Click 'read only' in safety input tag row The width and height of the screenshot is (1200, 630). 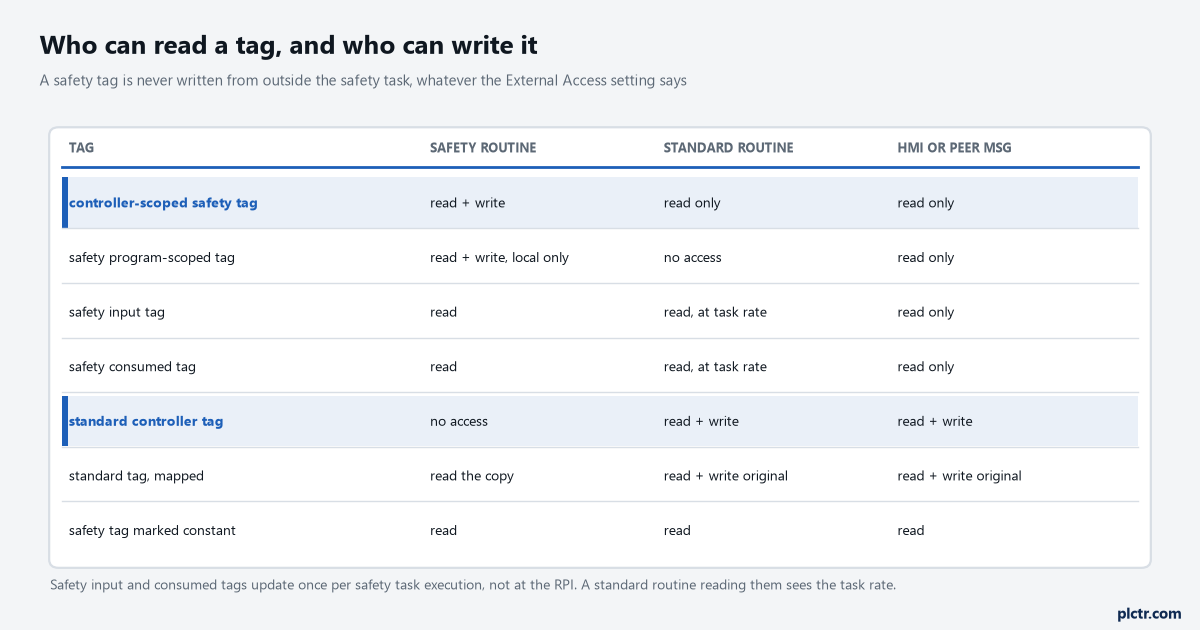click(x=926, y=312)
